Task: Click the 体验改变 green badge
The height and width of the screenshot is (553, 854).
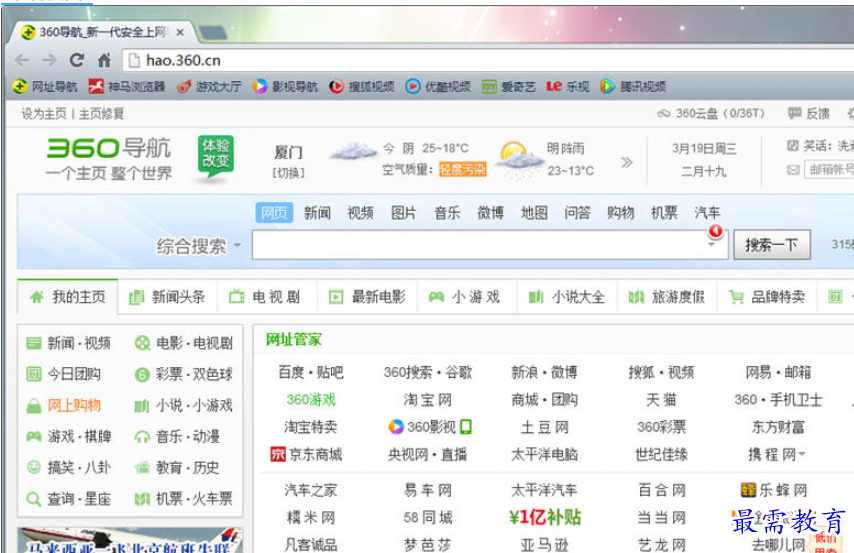Action: tap(216, 156)
